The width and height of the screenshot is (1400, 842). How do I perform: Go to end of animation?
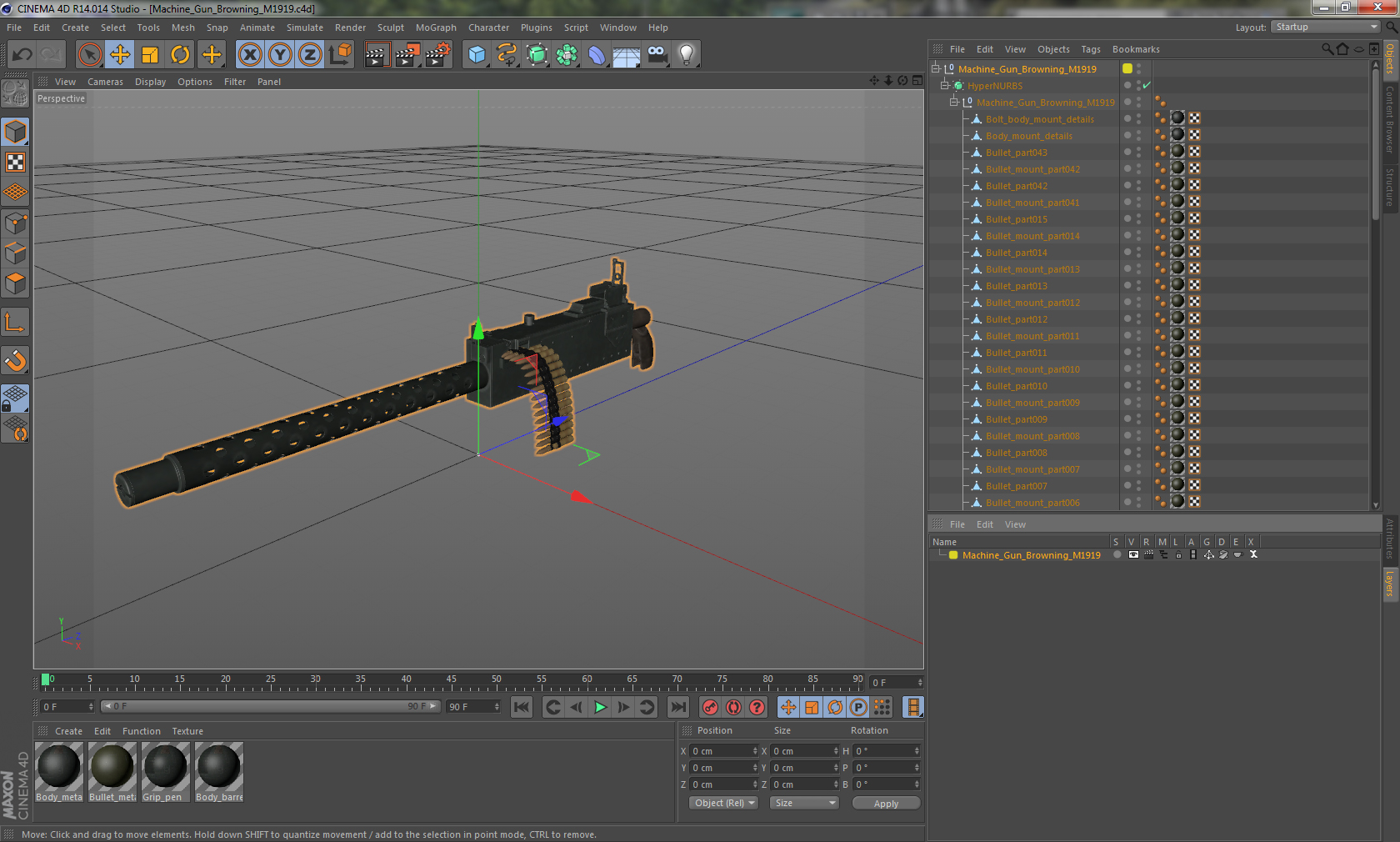(x=678, y=707)
